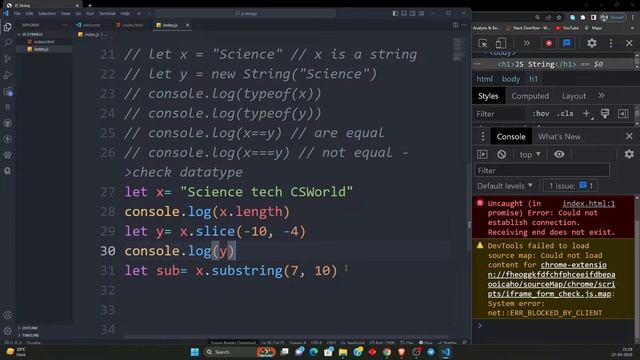Switch to the Styles tab
The image size is (640, 360).
tap(488, 96)
